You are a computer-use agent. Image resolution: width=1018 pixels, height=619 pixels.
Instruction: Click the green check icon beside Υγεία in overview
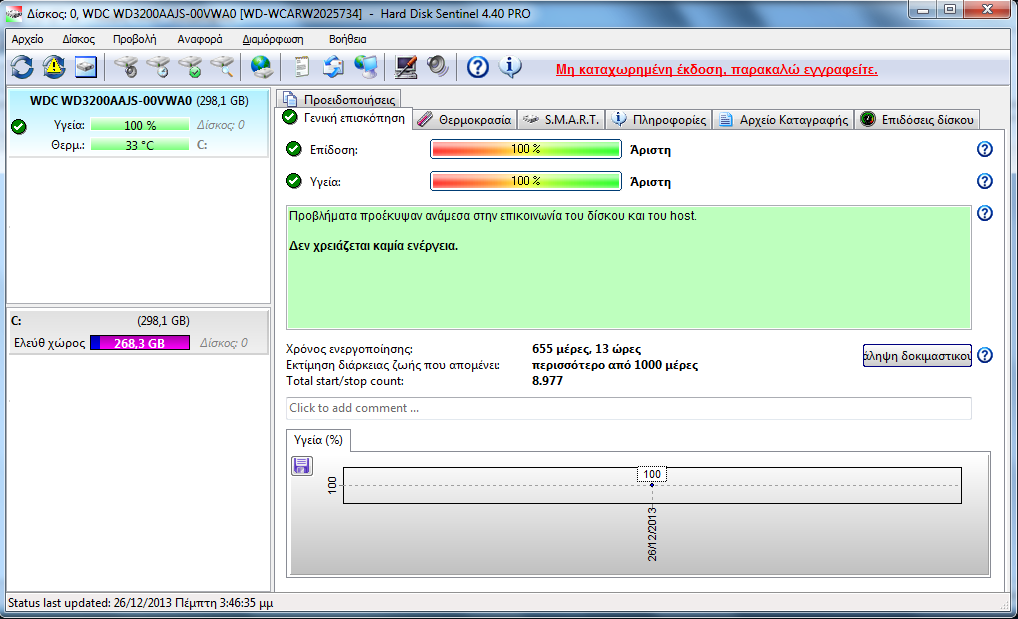[x=294, y=181]
